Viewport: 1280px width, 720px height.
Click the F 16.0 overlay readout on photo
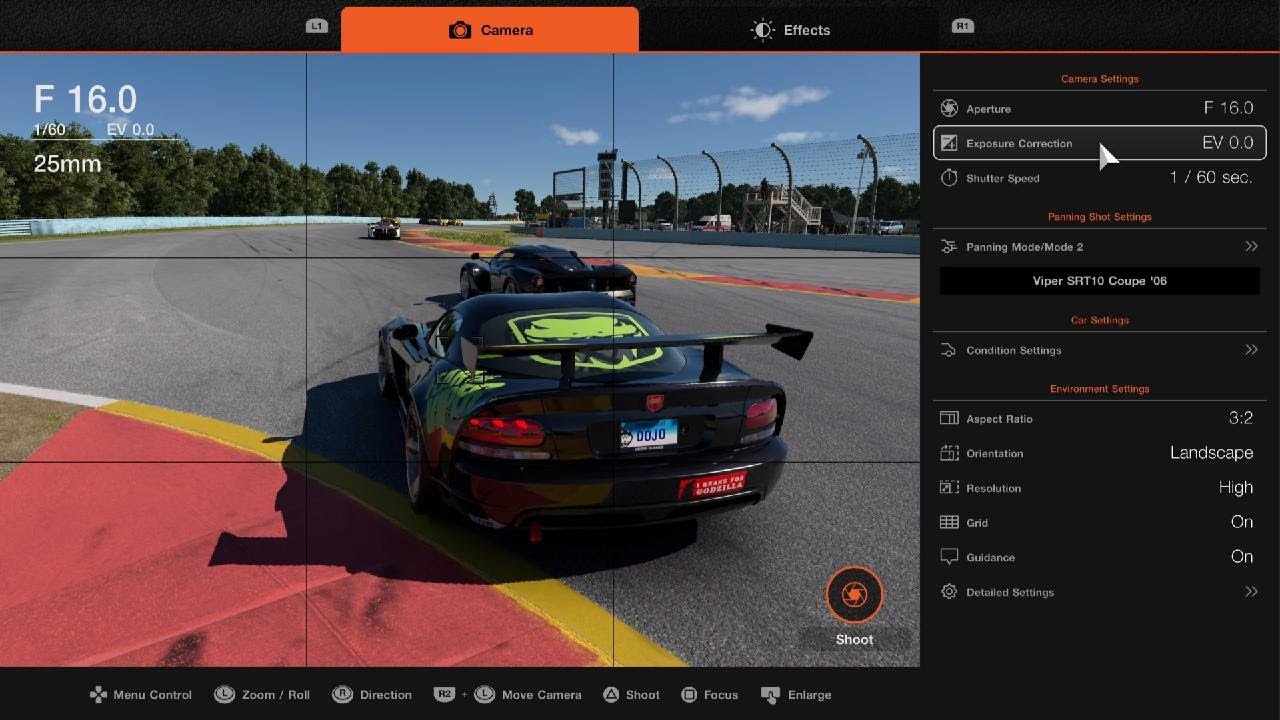[85, 99]
